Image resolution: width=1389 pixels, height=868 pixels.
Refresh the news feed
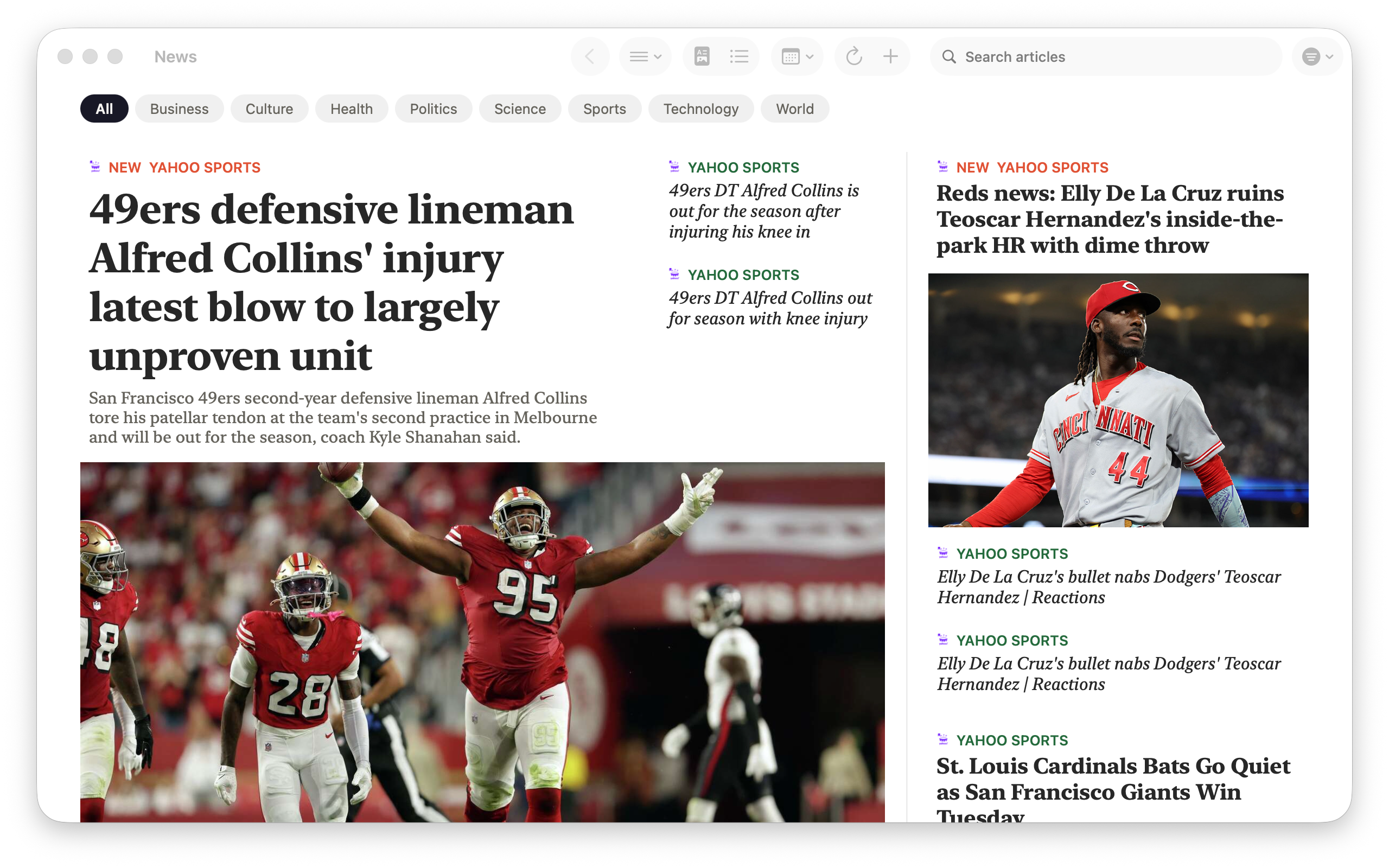point(853,56)
